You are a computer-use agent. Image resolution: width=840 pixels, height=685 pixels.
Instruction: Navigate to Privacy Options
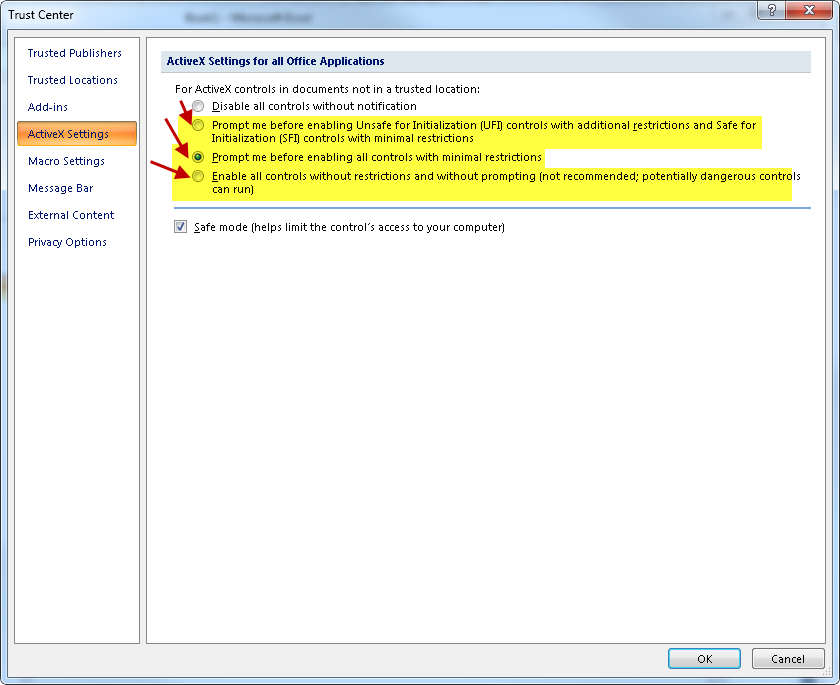tap(67, 242)
